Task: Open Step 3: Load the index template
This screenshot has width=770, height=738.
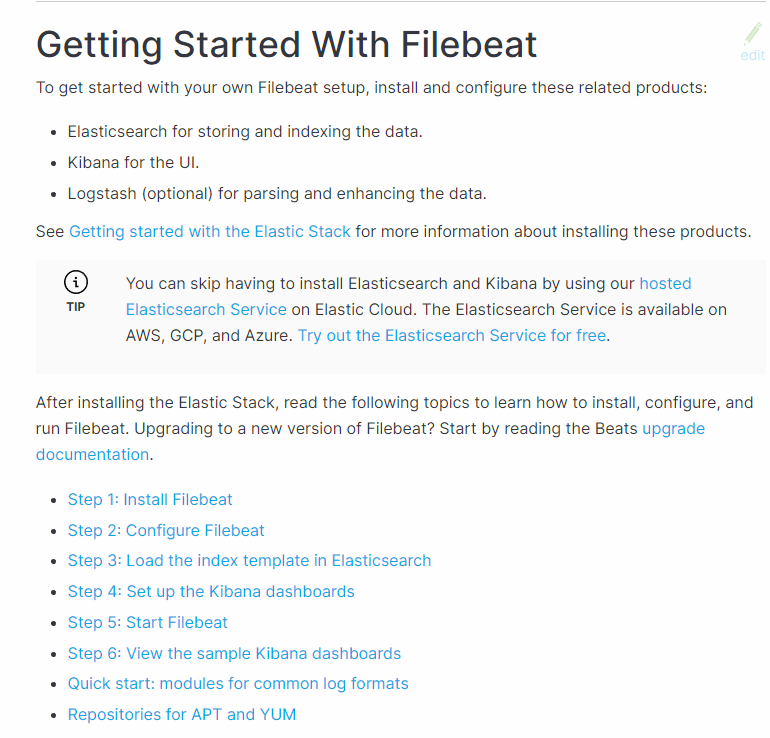Action: click(x=249, y=561)
